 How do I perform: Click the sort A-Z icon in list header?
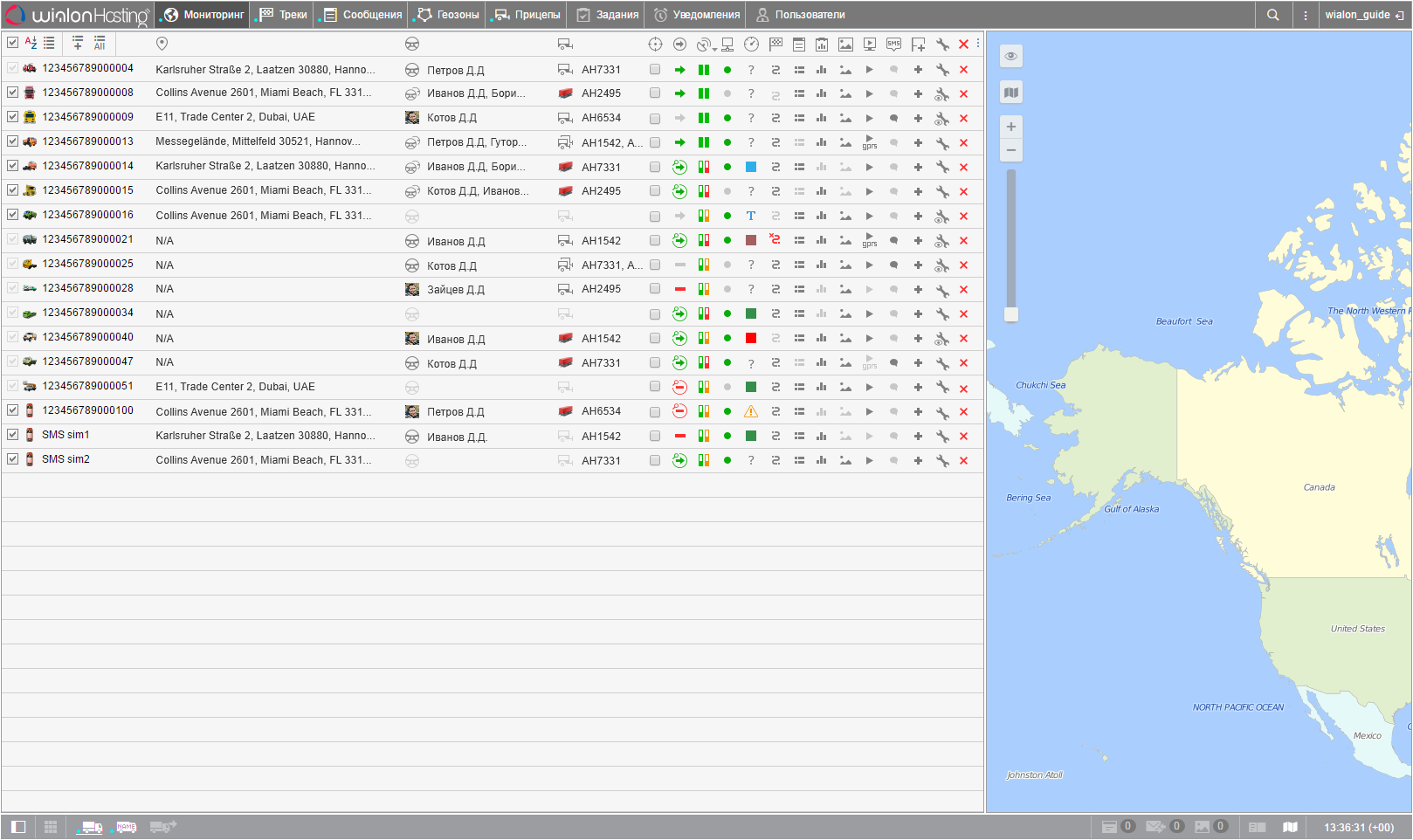click(x=31, y=43)
